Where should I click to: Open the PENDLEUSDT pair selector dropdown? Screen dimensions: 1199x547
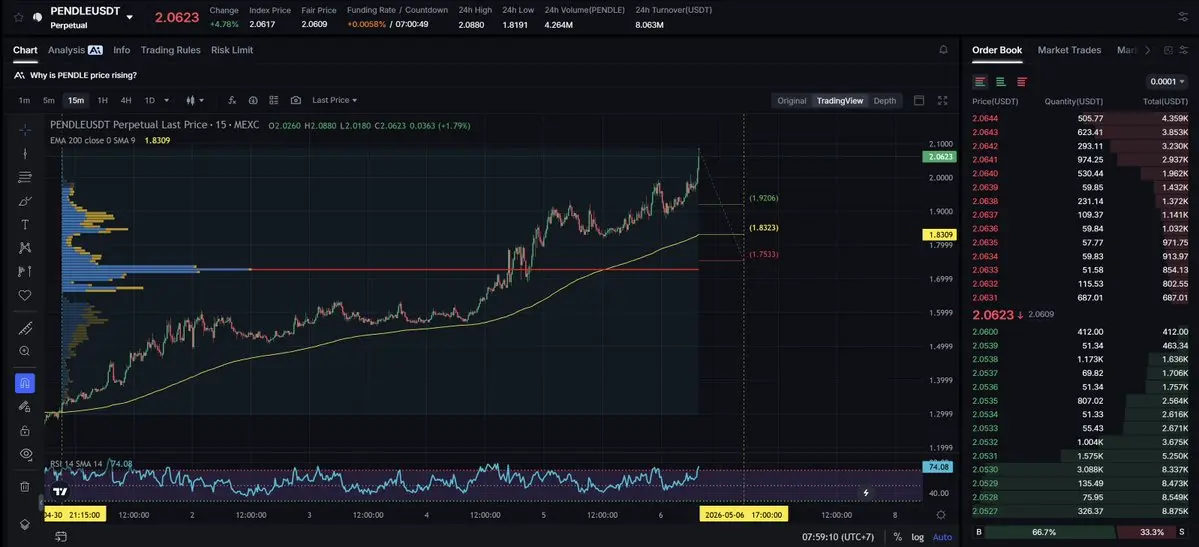pyautogui.click(x=129, y=17)
